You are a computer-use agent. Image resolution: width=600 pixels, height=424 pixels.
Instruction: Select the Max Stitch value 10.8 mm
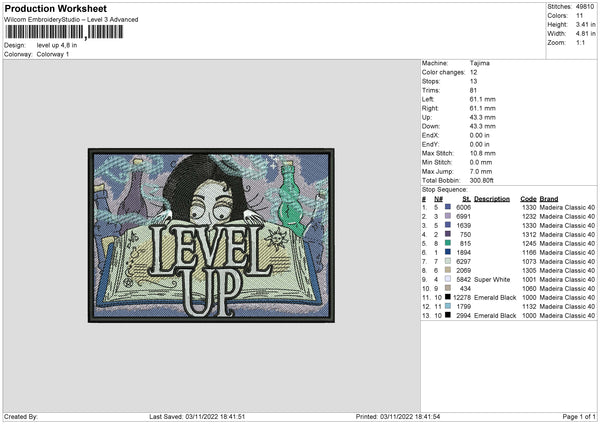pos(483,153)
